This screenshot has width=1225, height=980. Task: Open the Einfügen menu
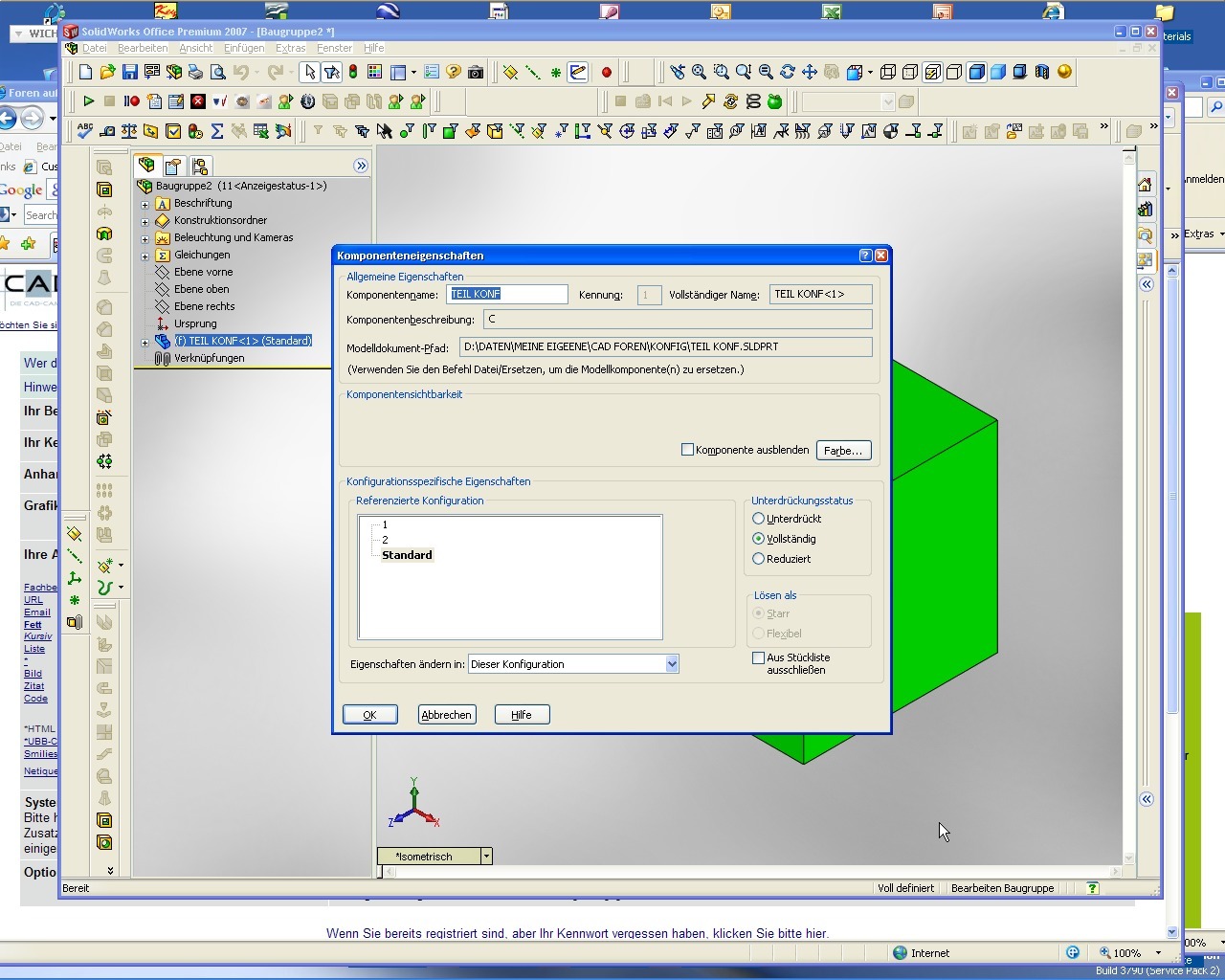coord(244,48)
